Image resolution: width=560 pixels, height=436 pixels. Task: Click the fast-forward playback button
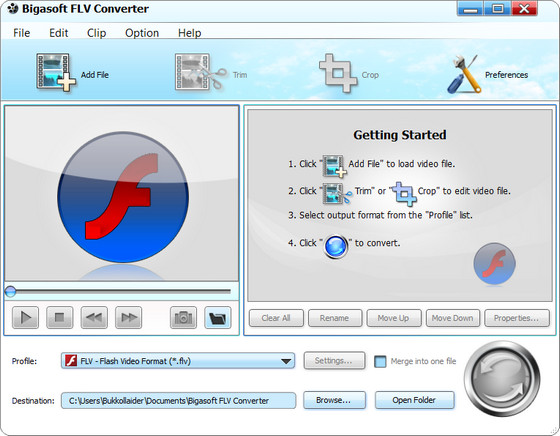(129, 317)
